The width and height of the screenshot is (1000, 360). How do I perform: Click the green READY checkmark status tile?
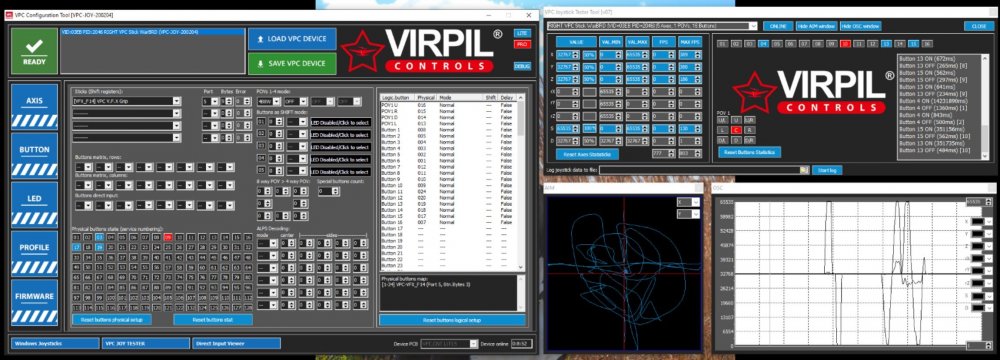click(x=34, y=50)
